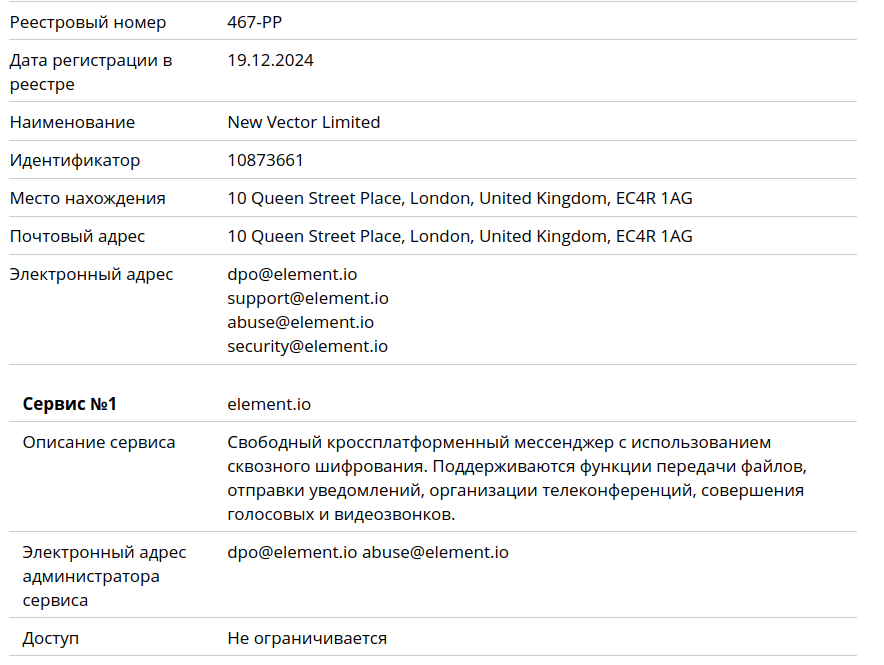The height and width of the screenshot is (665, 884).
Task: Click dpo@element.io in service administrator row
Action: (292, 552)
